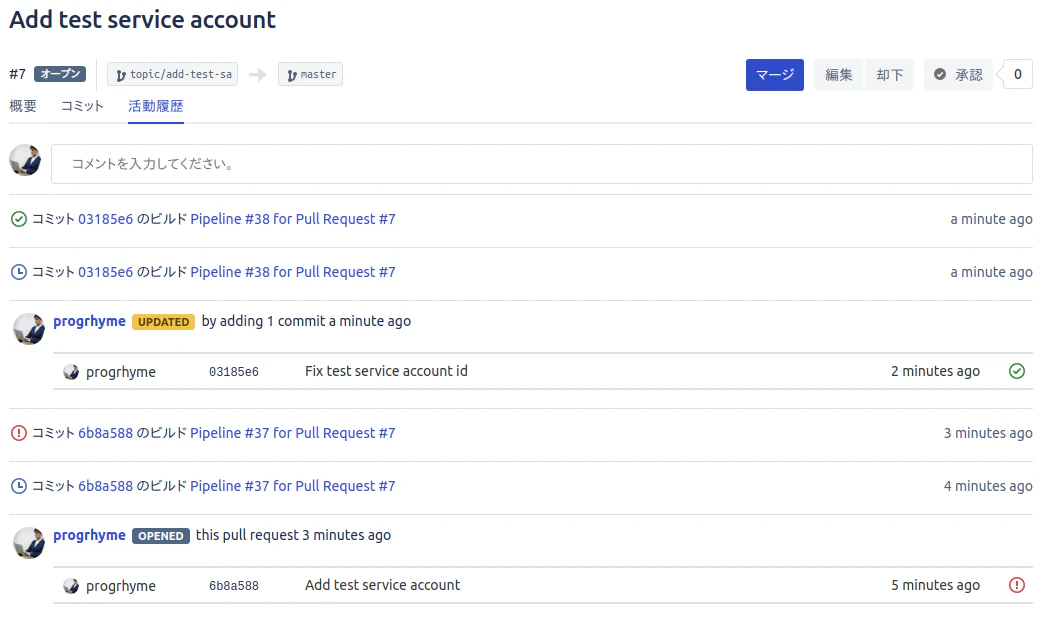Image resolution: width=1049 pixels, height=624 pixels.
Task: Click the 承認 approve button
Action: click(x=958, y=74)
